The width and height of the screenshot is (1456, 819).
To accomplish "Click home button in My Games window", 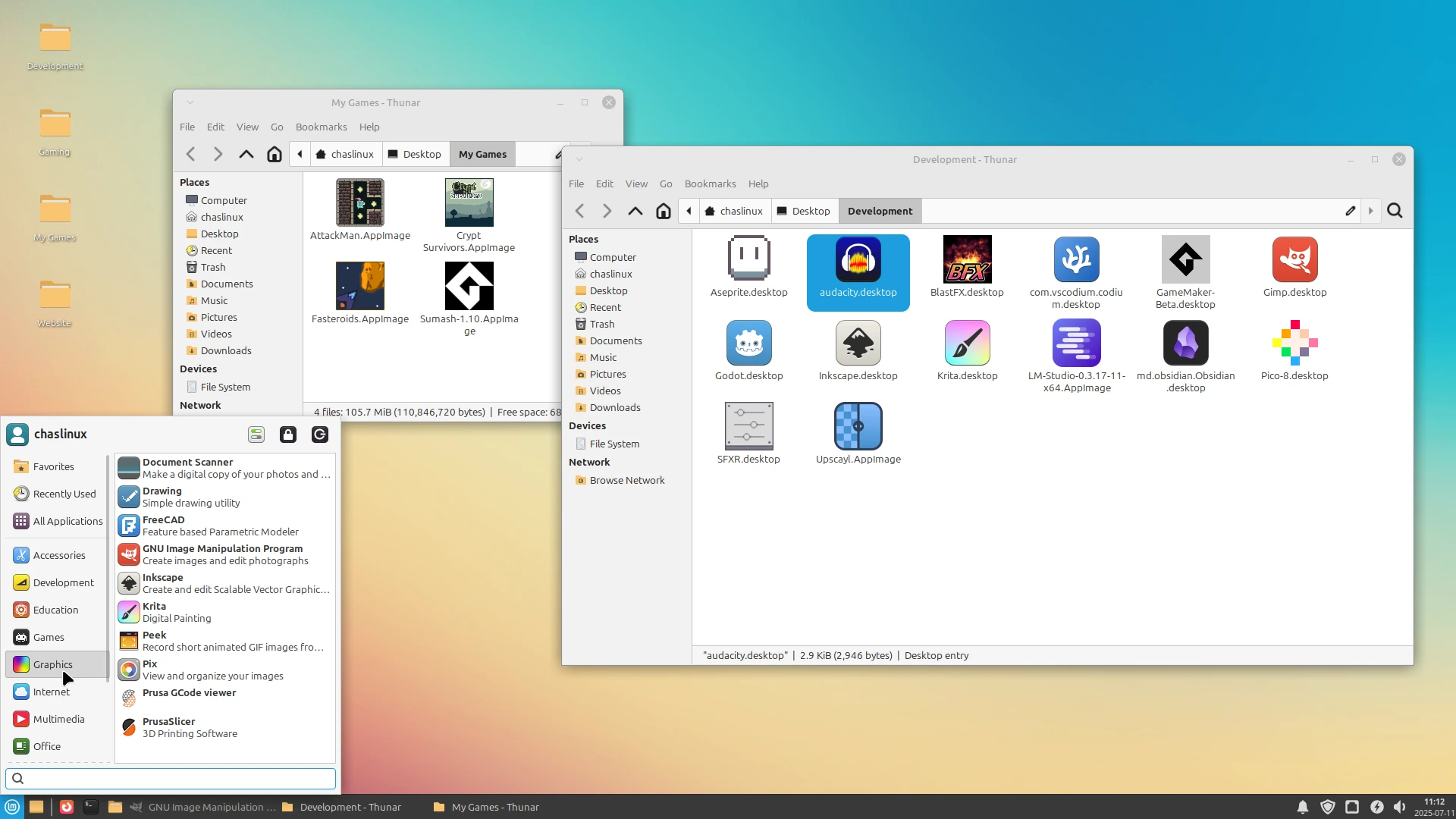I will 275,154.
